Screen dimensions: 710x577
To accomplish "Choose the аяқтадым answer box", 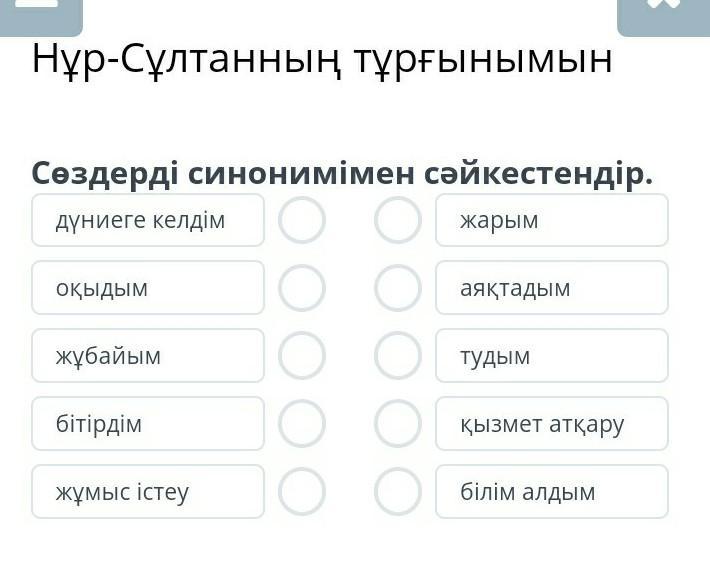I will [552, 288].
